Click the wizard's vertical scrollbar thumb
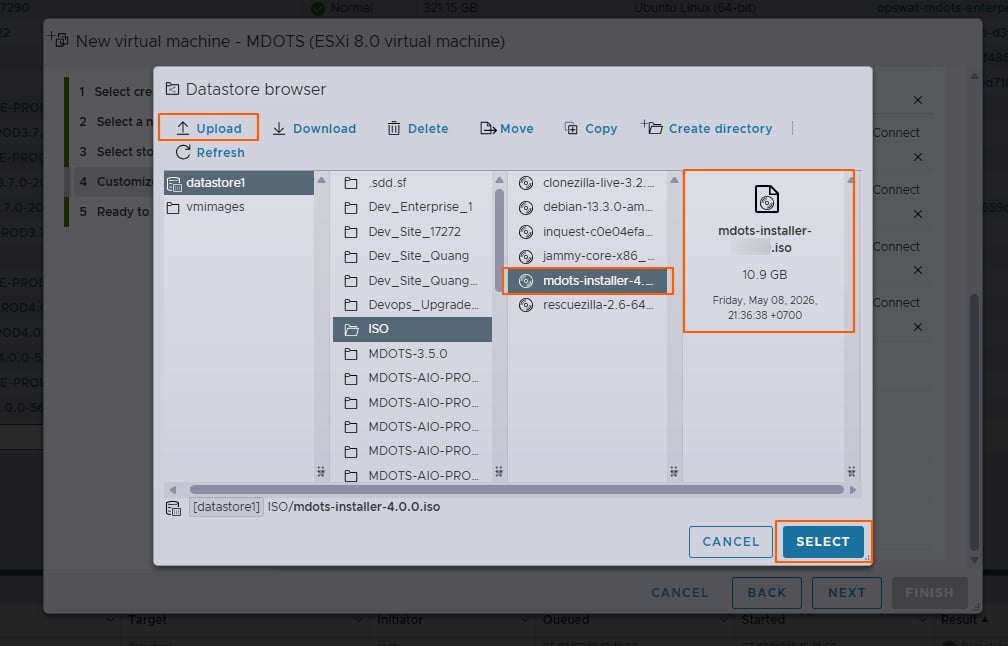The width and height of the screenshot is (1008, 646). tap(975, 422)
